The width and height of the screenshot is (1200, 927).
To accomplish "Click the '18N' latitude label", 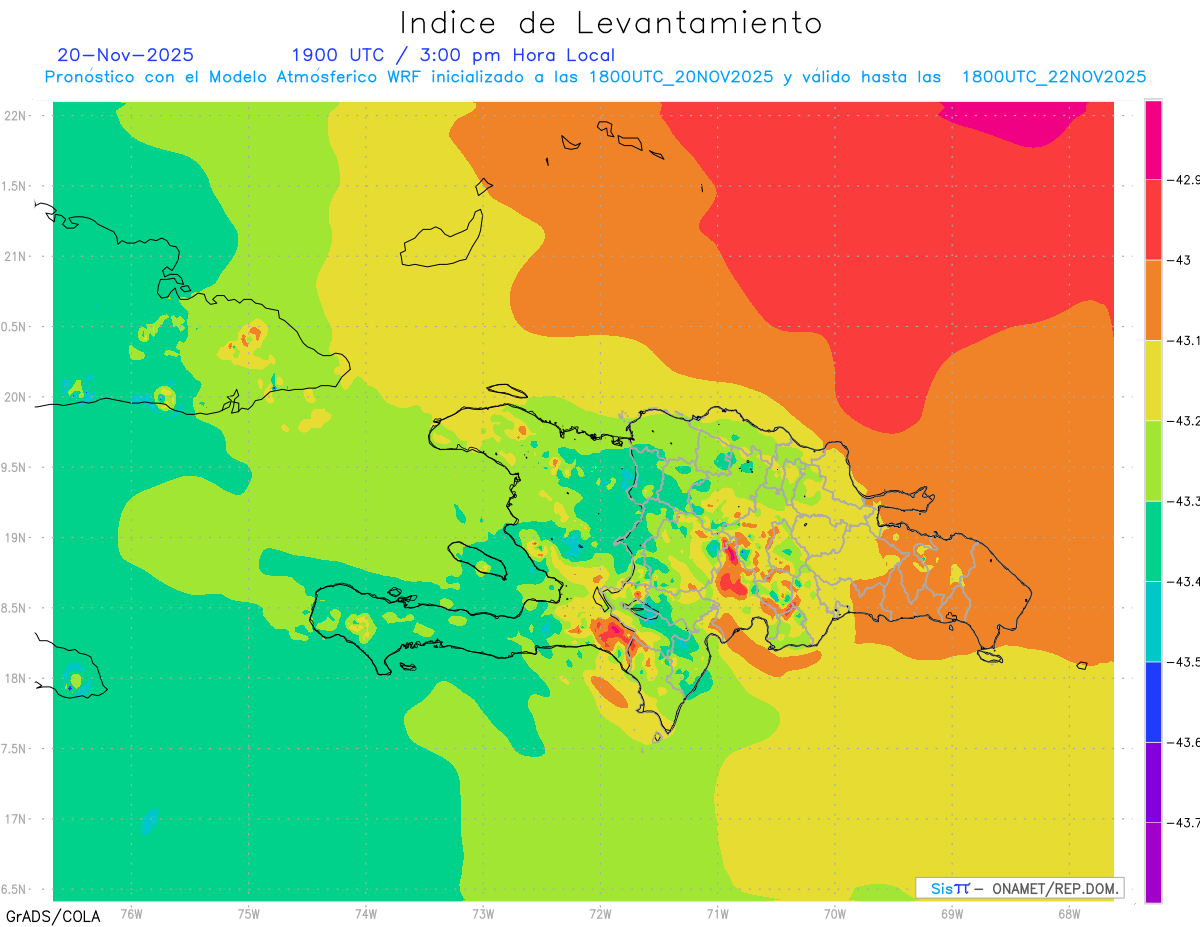I will click(x=15, y=678).
